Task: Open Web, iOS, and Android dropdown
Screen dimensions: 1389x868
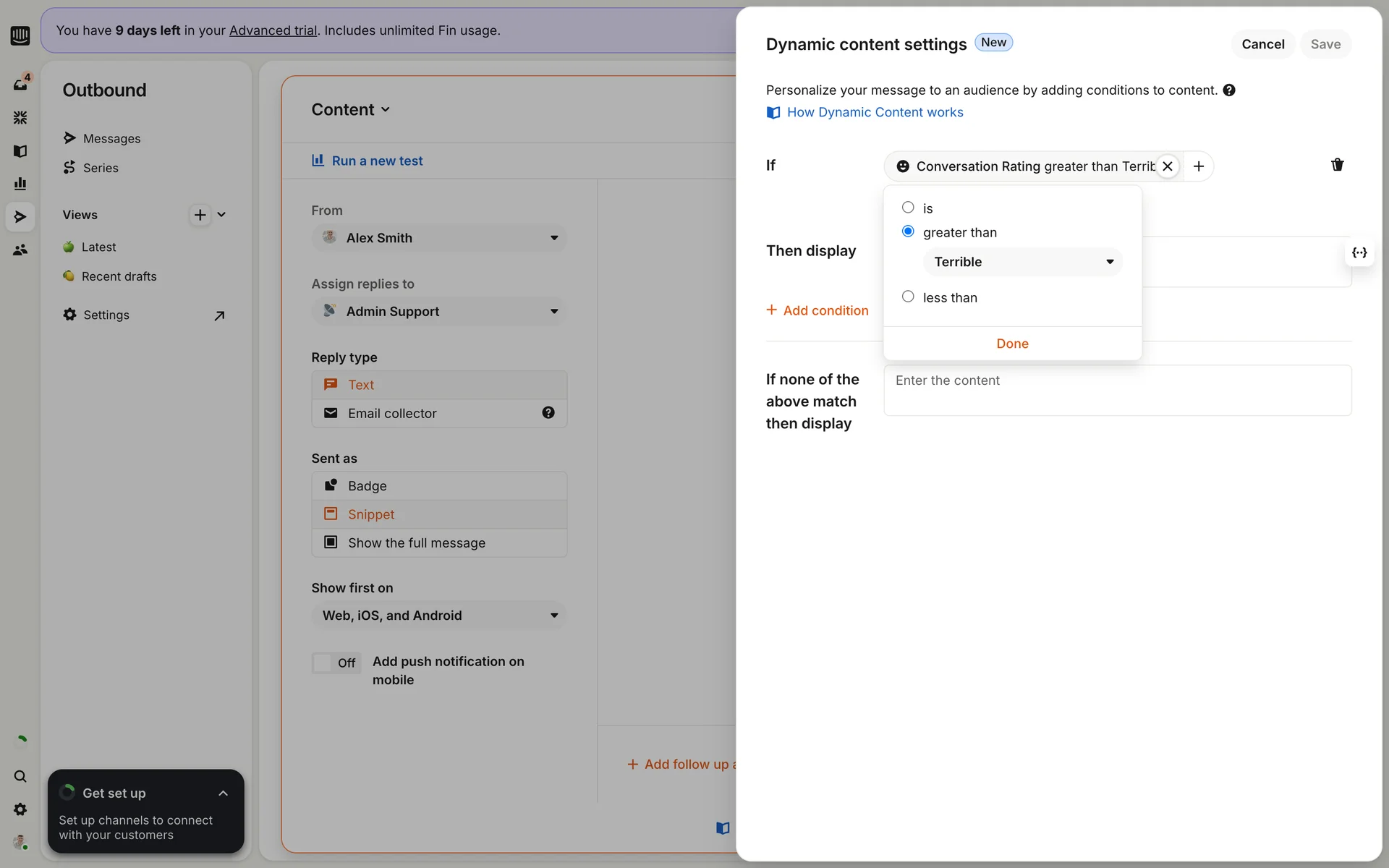Action: [x=439, y=616]
